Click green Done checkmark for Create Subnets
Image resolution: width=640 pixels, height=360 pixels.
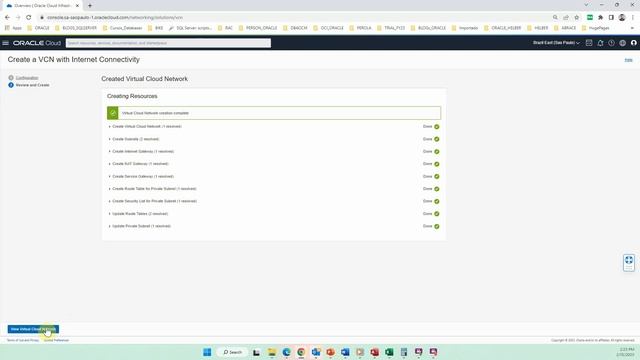point(437,139)
